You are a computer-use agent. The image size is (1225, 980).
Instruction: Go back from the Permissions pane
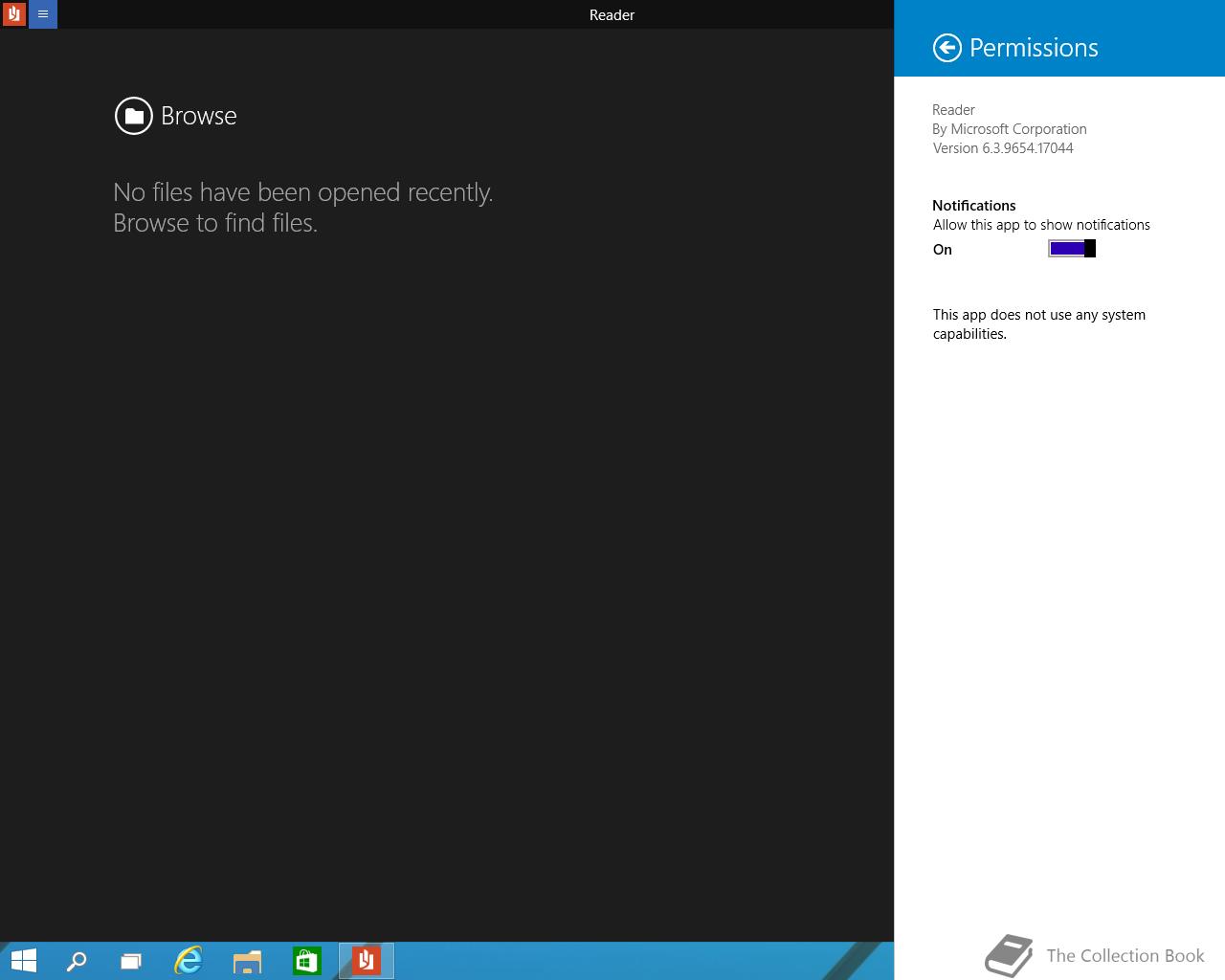coord(947,48)
